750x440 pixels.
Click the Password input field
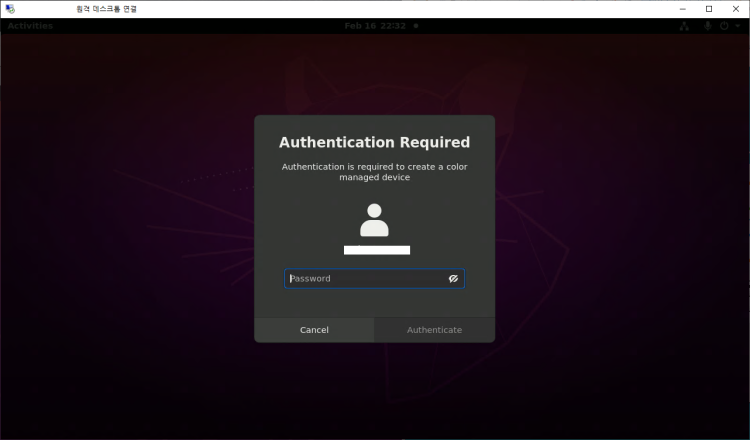click(365, 279)
